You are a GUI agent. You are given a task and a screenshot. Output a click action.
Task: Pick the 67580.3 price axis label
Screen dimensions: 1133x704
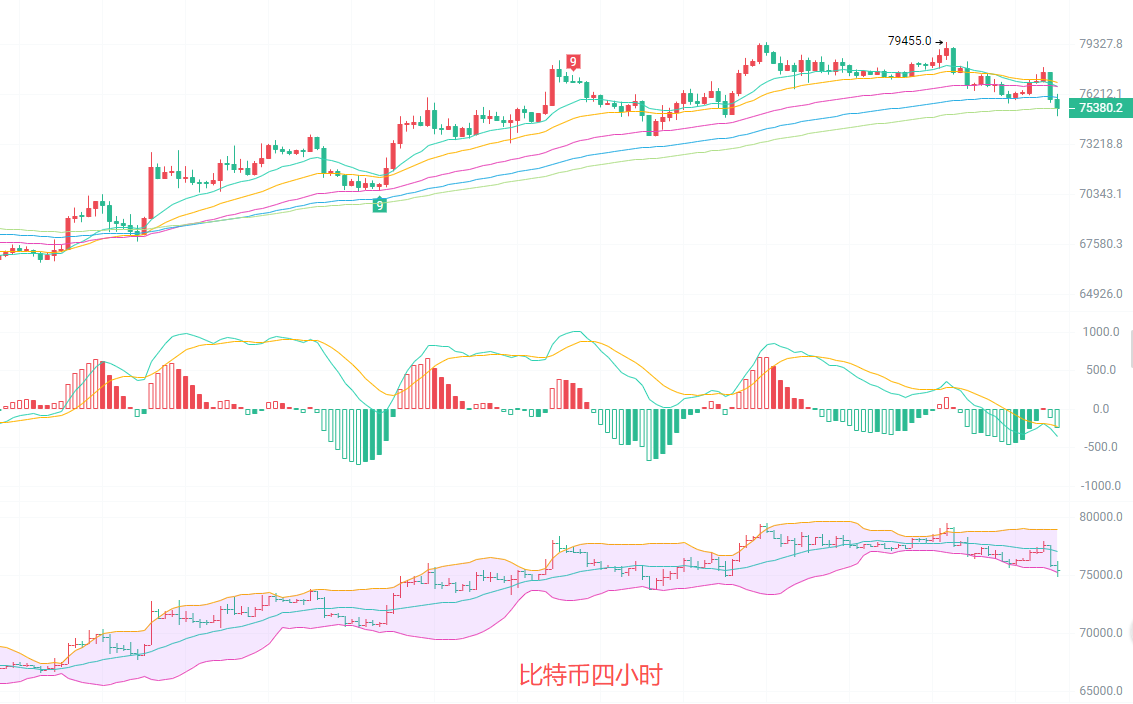coord(1101,244)
